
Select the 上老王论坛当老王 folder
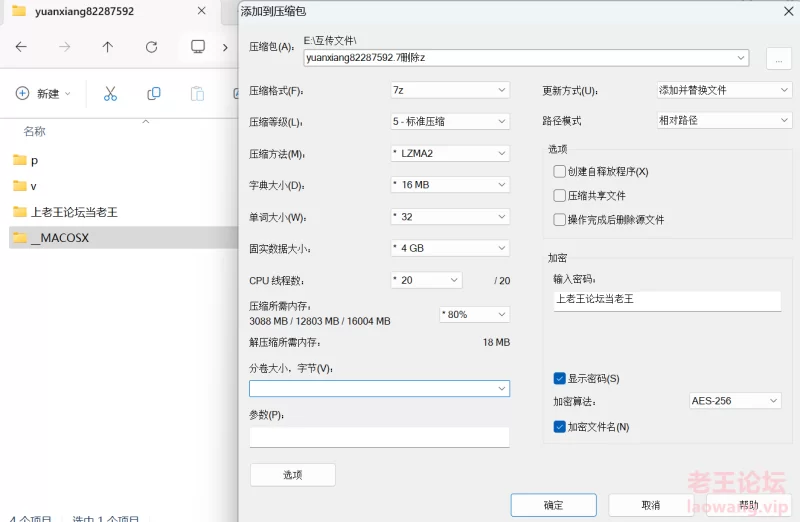123,212
